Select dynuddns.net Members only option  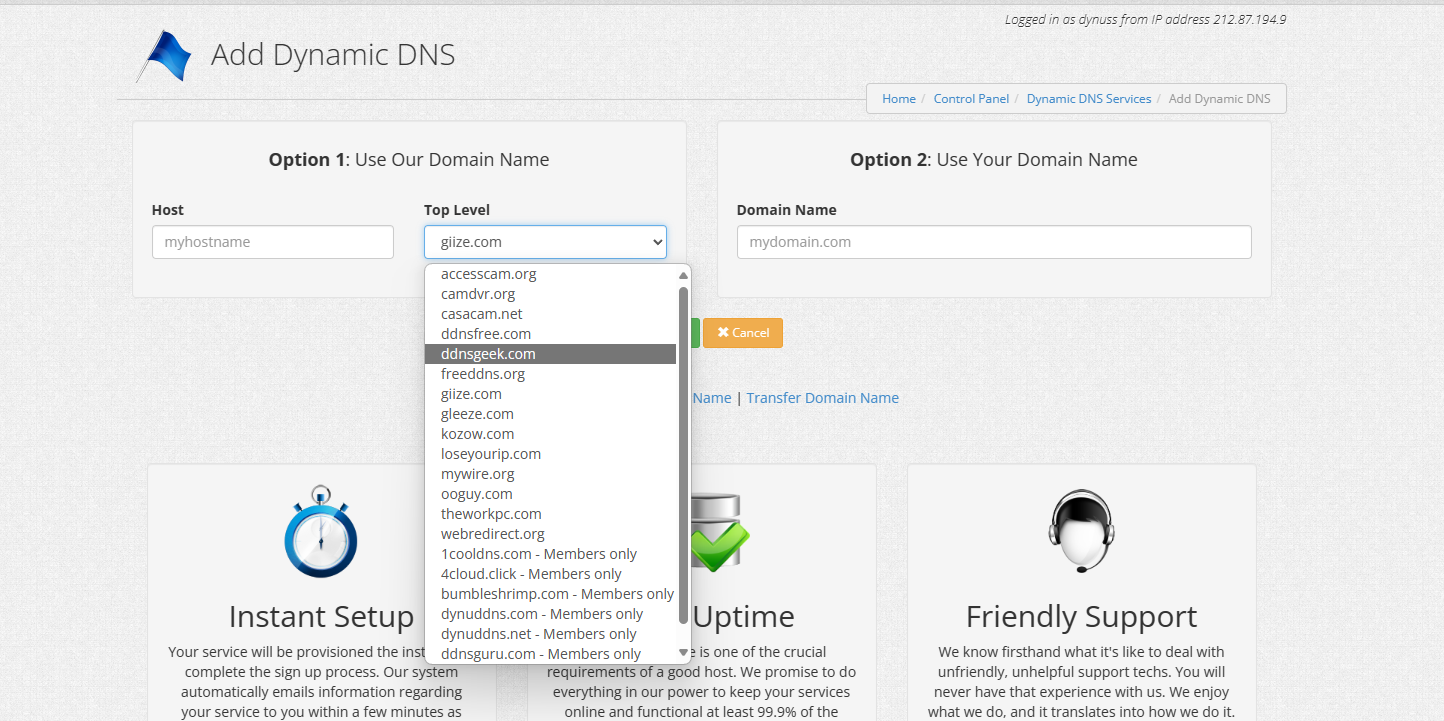click(550, 634)
